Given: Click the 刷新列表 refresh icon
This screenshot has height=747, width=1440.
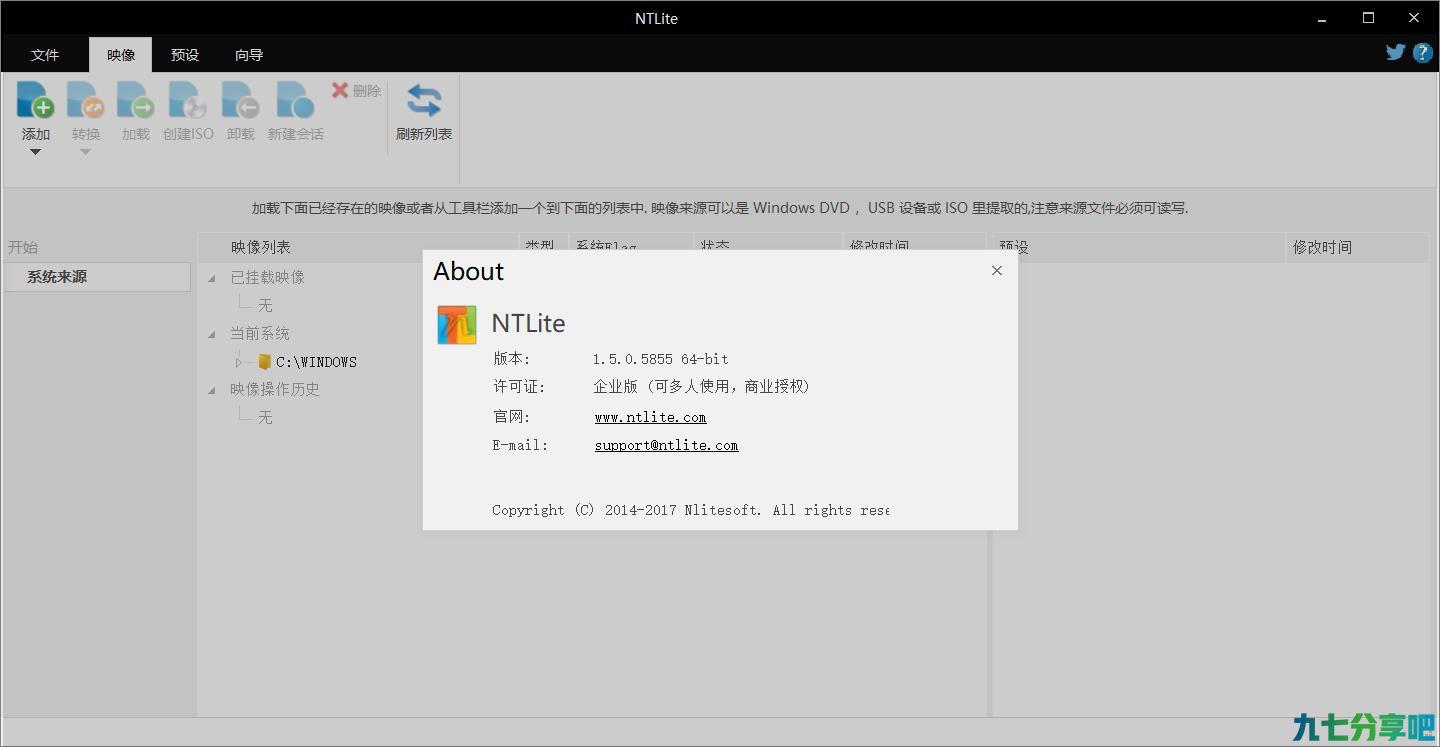Looking at the screenshot, I should [x=424, y=101].
